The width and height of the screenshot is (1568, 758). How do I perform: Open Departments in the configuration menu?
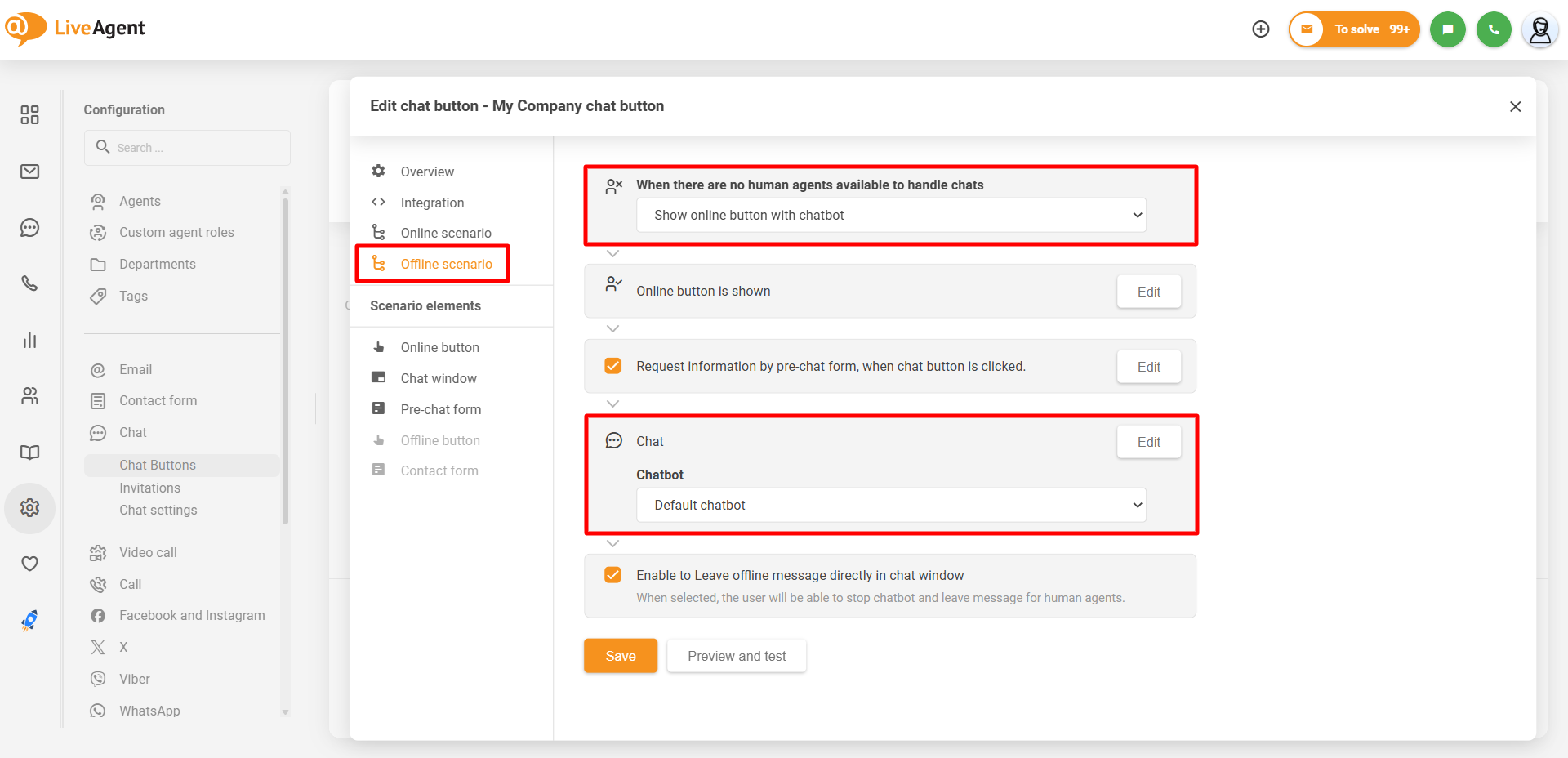[158, 265]
